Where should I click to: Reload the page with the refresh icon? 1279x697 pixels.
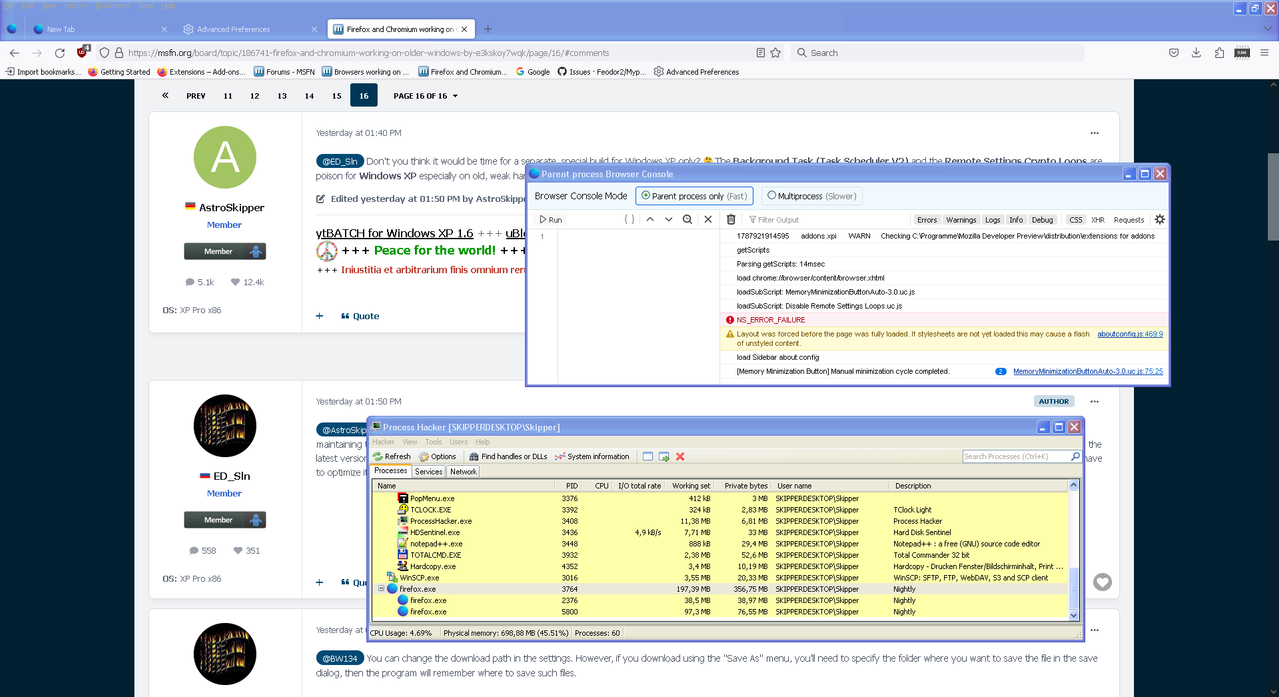[59, 53]
